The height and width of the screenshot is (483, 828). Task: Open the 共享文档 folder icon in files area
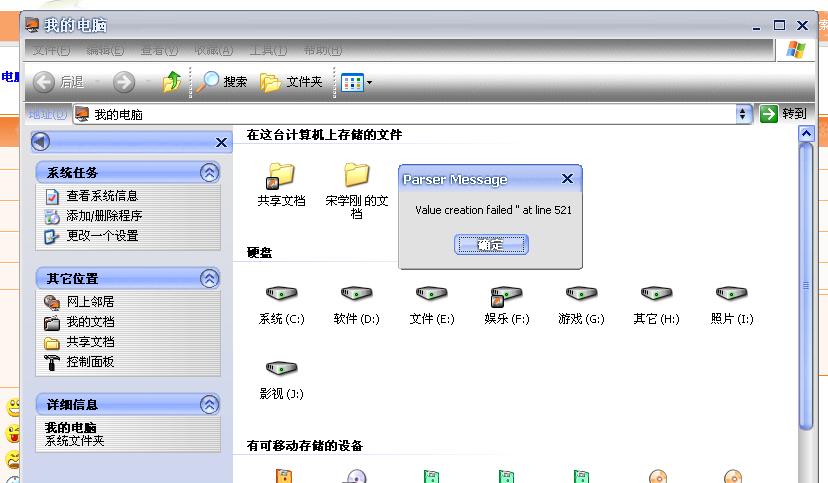pyautogui.click(x=281, y=175)
